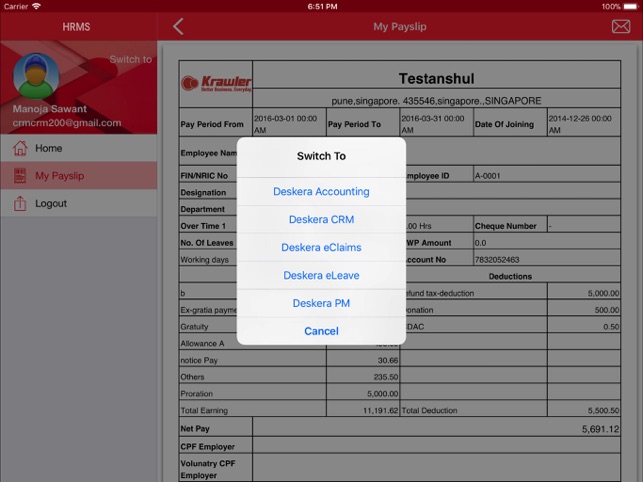Choose Deskera eClaims option

click(321, 247)
